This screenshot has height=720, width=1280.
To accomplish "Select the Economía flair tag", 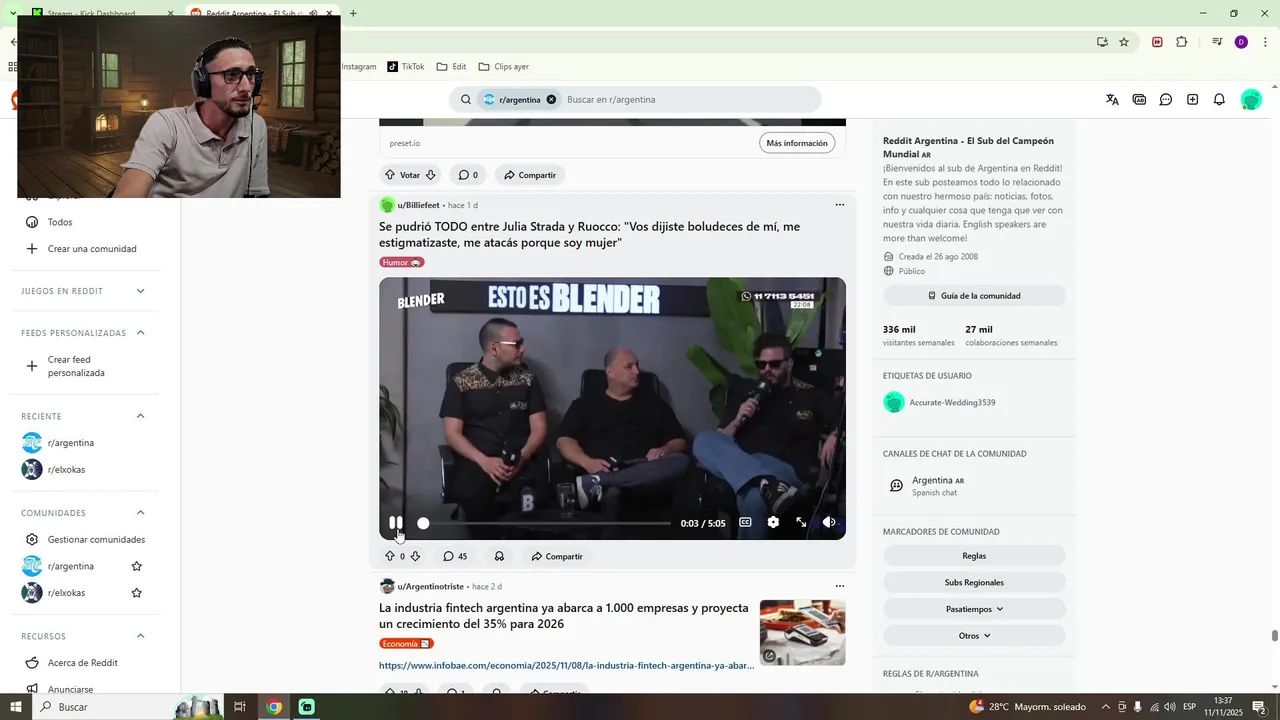I will click(x=406, y=644).
